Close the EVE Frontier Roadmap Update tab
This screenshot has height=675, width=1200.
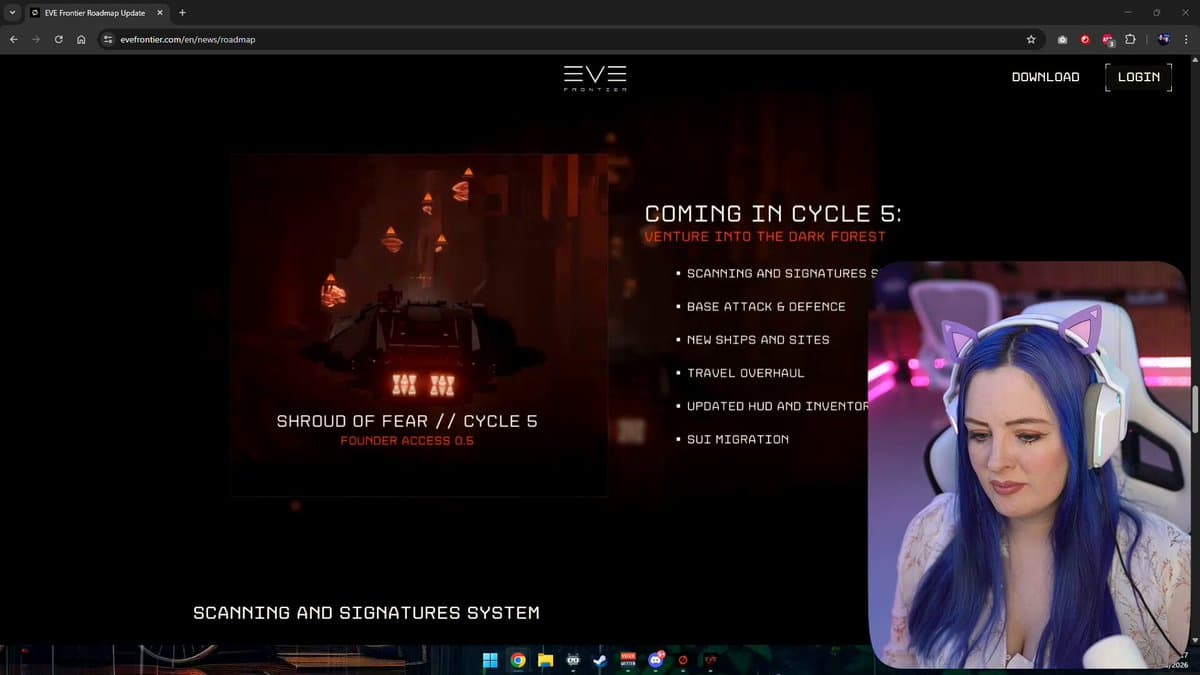point(160,12)
